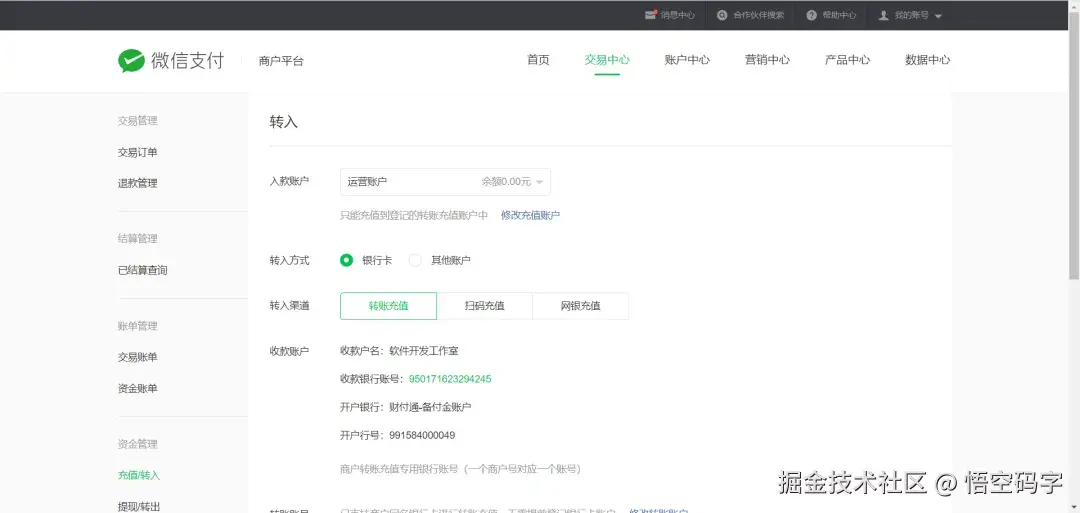Click the 交易管理 sidebar section header

tap(138, 121)
